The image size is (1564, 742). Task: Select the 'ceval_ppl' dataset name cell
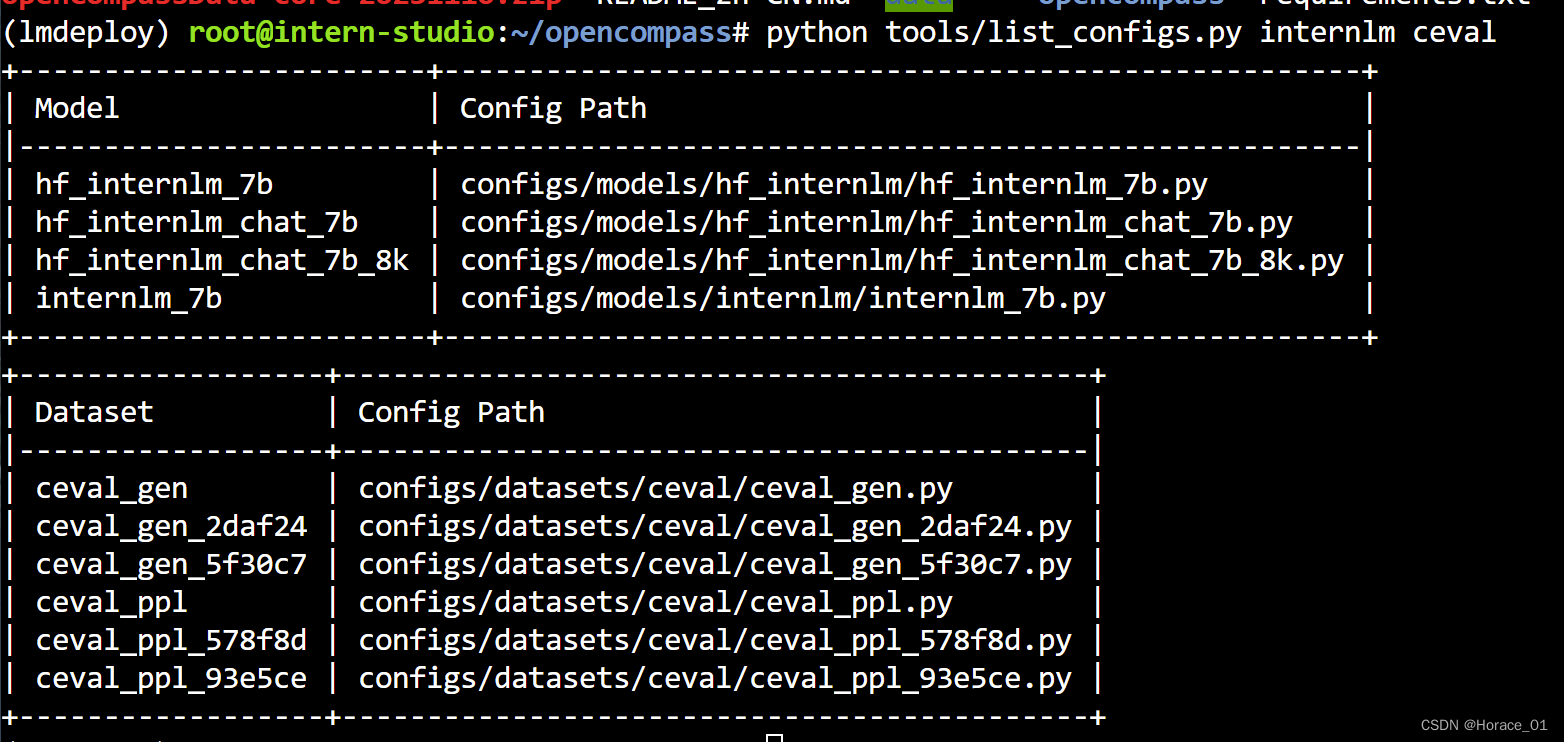(x=111, y=602)
